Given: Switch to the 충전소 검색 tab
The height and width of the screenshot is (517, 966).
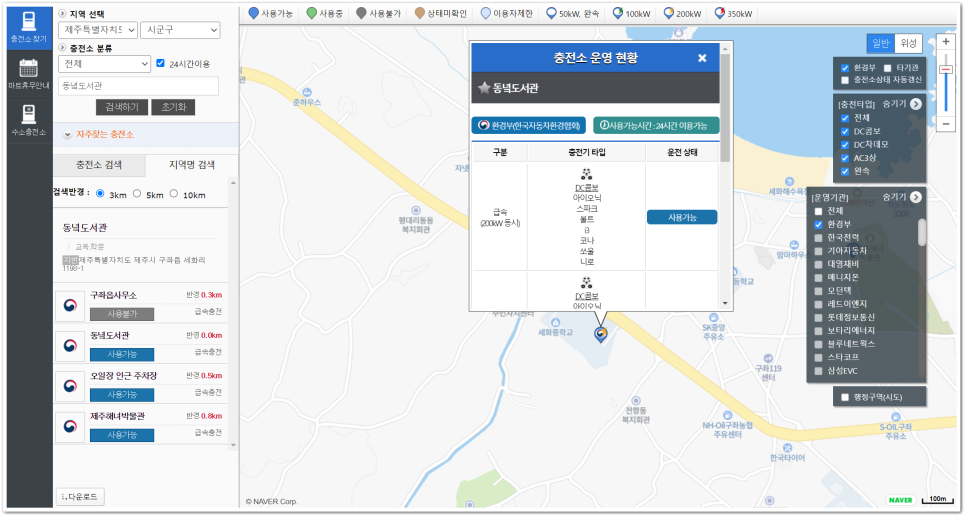Looking at the screenshot, I should (99, 164).
